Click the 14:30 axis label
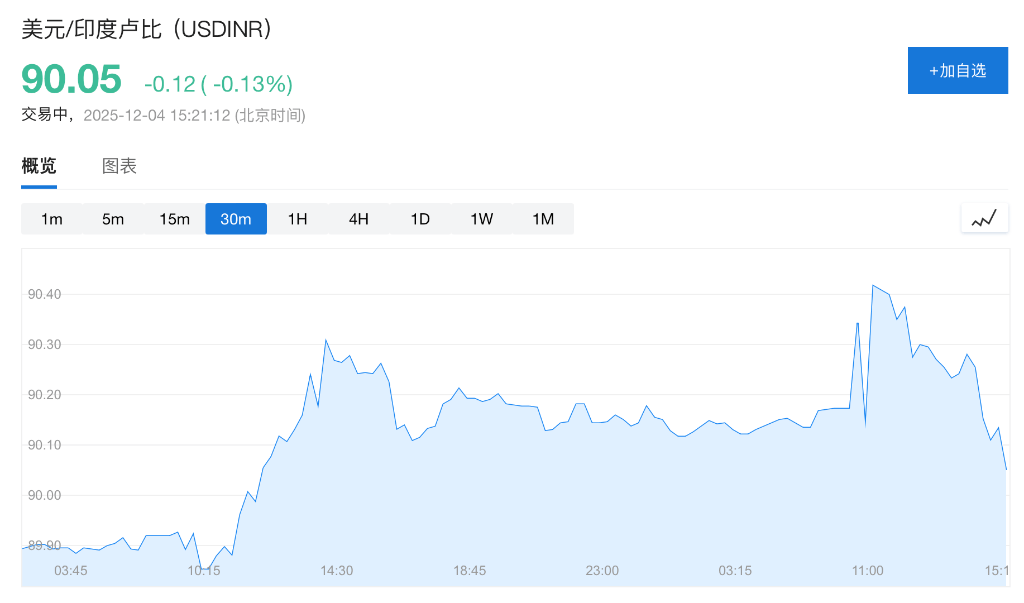 point(336,570)
